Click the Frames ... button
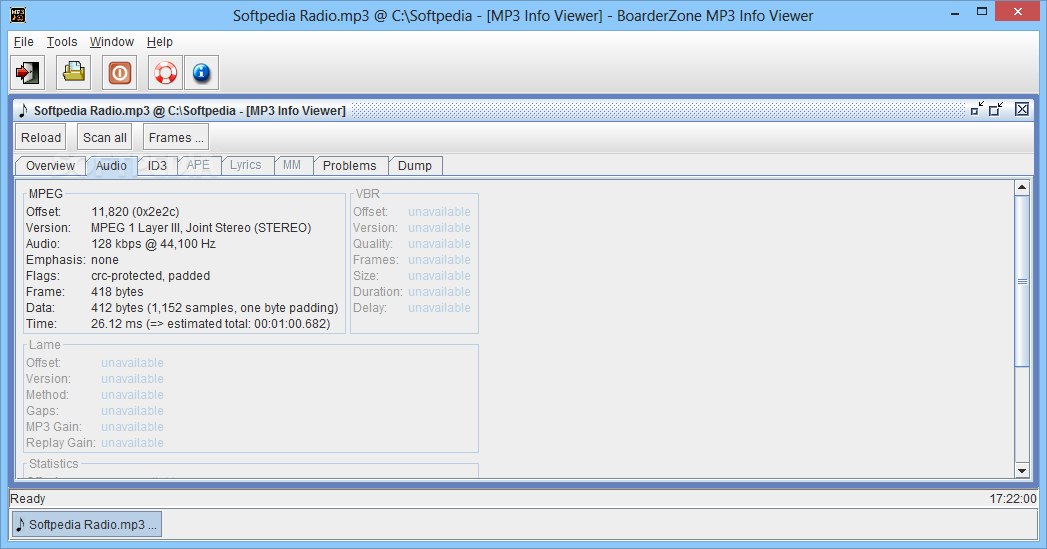The width and height of the screenshot is (1047, 549). (x=176, y=138)
